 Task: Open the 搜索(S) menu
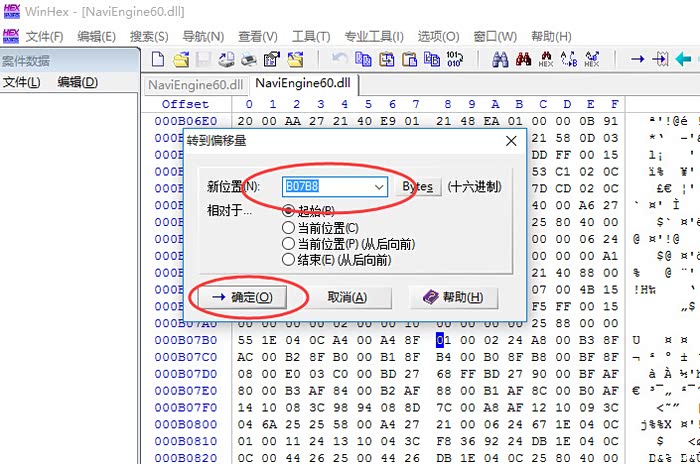149,37
